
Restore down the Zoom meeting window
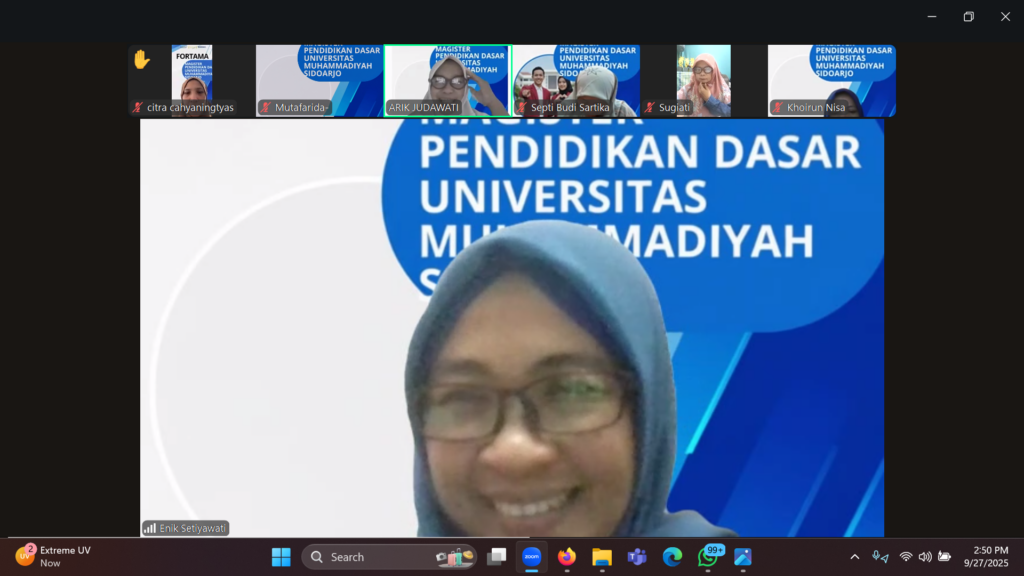pos(968,16)
